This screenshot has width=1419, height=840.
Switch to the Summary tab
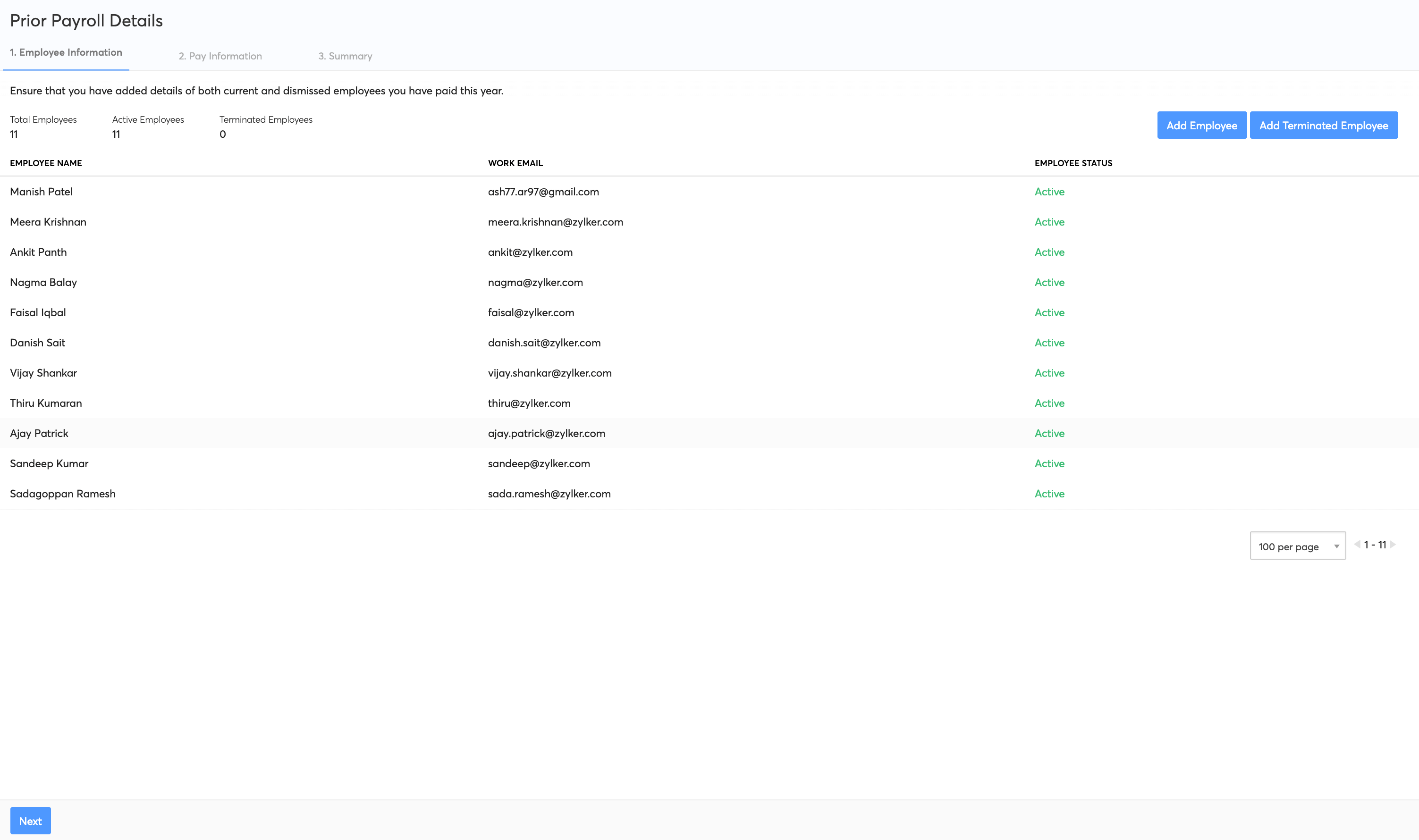[345, 56]
